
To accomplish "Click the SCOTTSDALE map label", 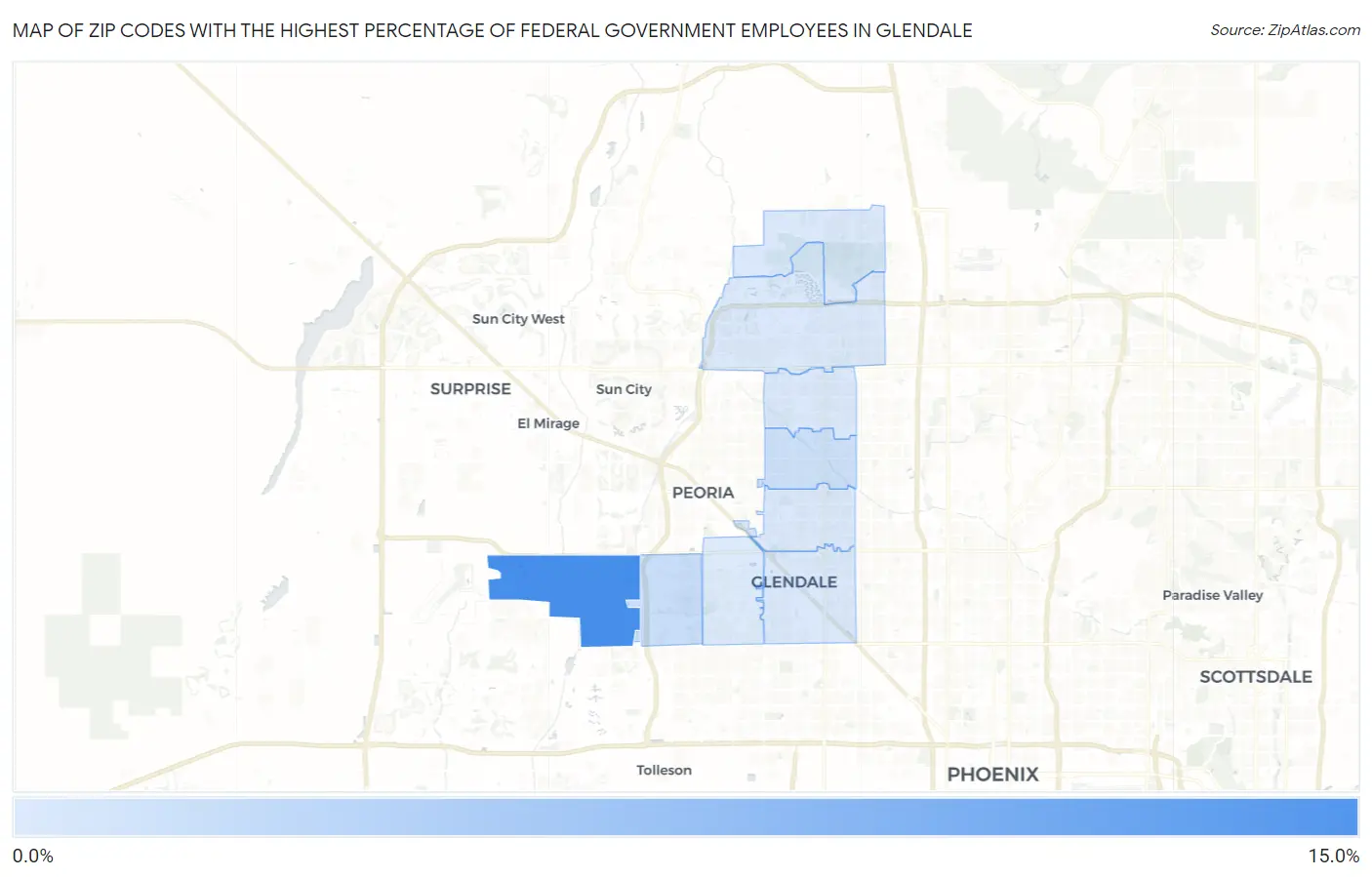I will (x=1256, y=676).
